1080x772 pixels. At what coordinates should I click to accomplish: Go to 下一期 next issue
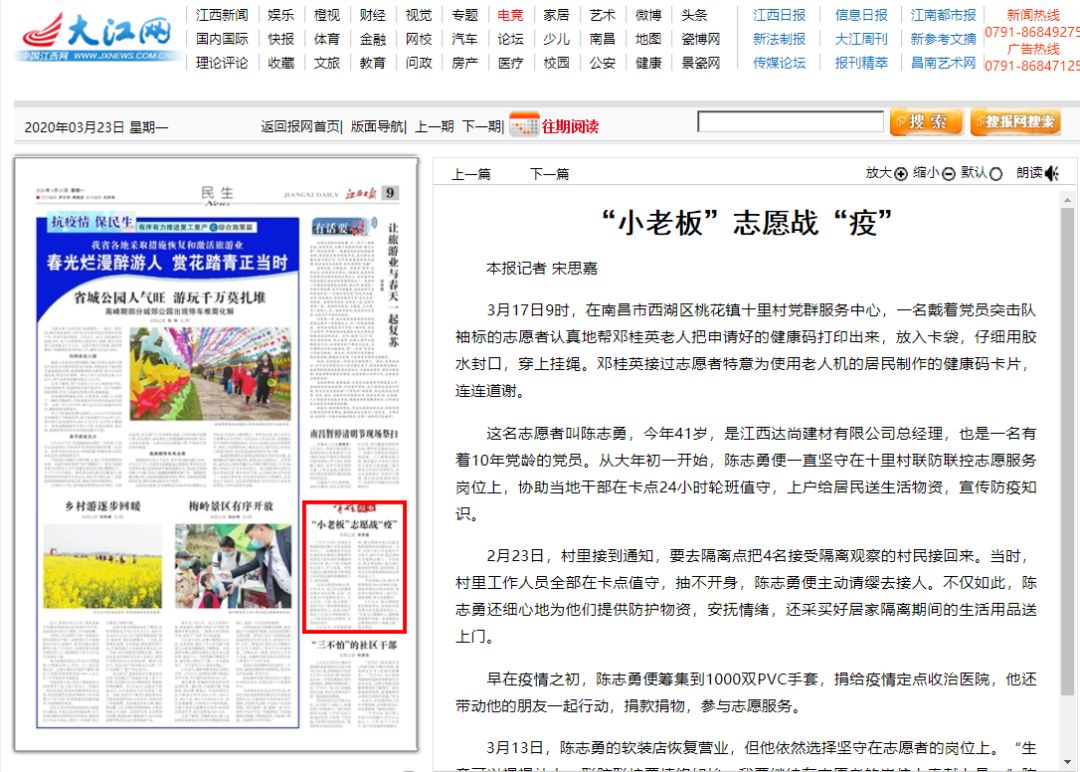481,126
